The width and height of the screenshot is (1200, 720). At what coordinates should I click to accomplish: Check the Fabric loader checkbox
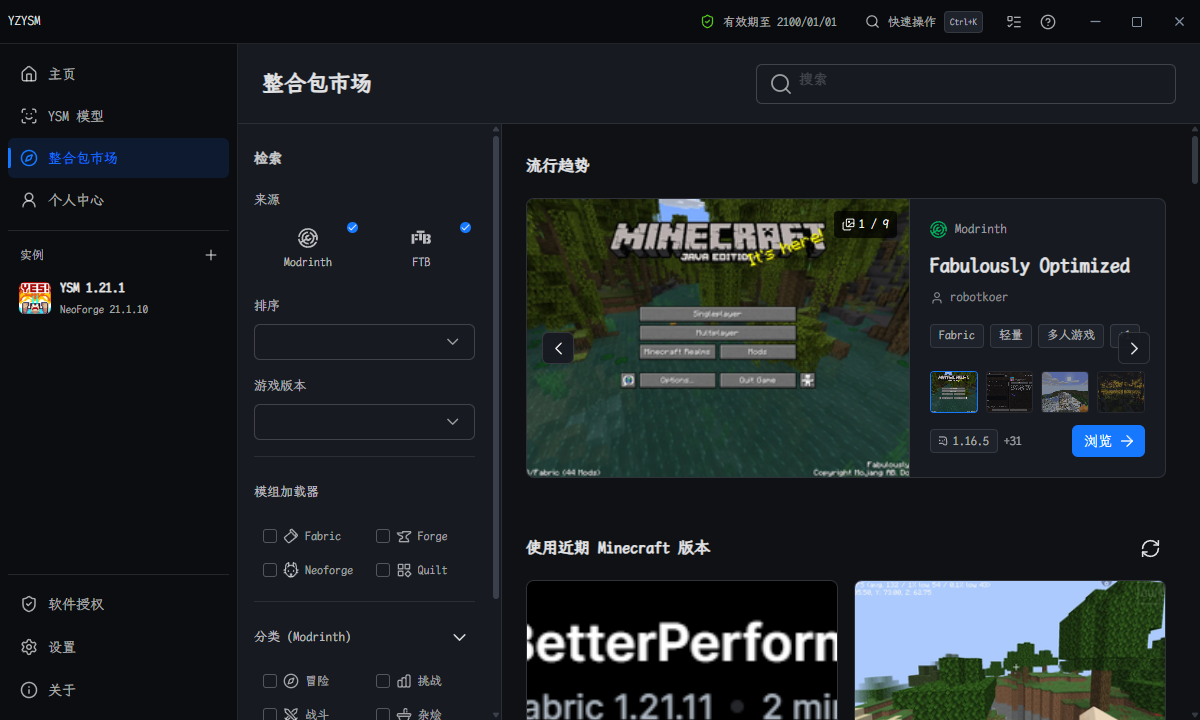click(270, 536)
